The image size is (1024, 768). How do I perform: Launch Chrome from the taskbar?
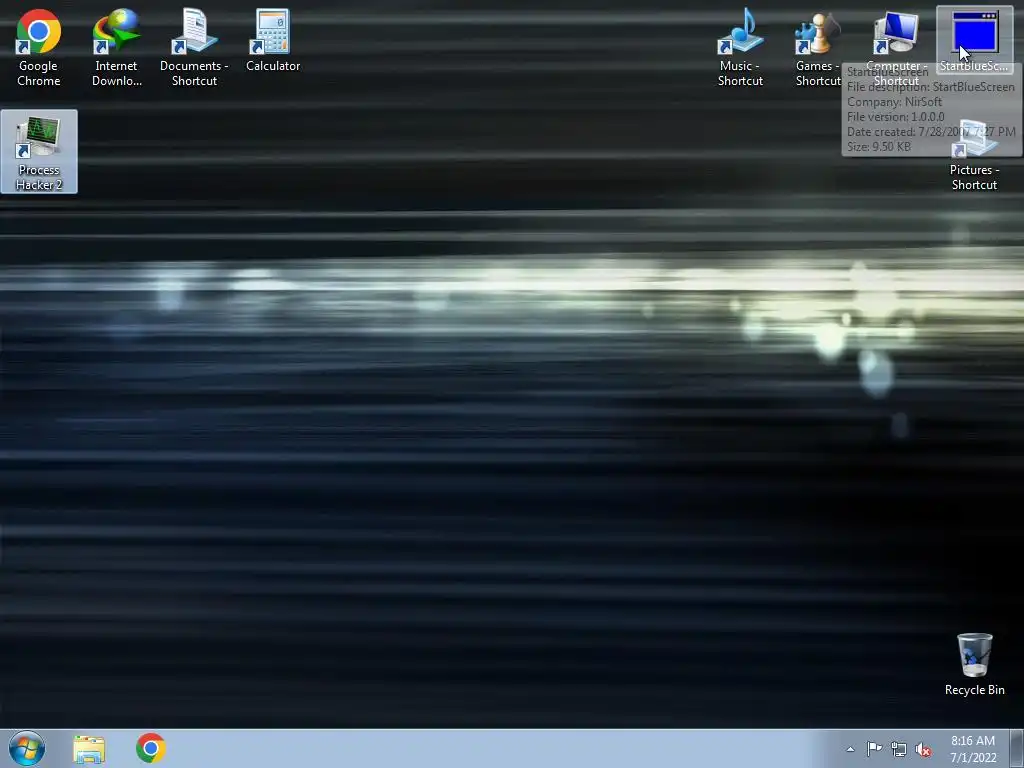[151, 748]
